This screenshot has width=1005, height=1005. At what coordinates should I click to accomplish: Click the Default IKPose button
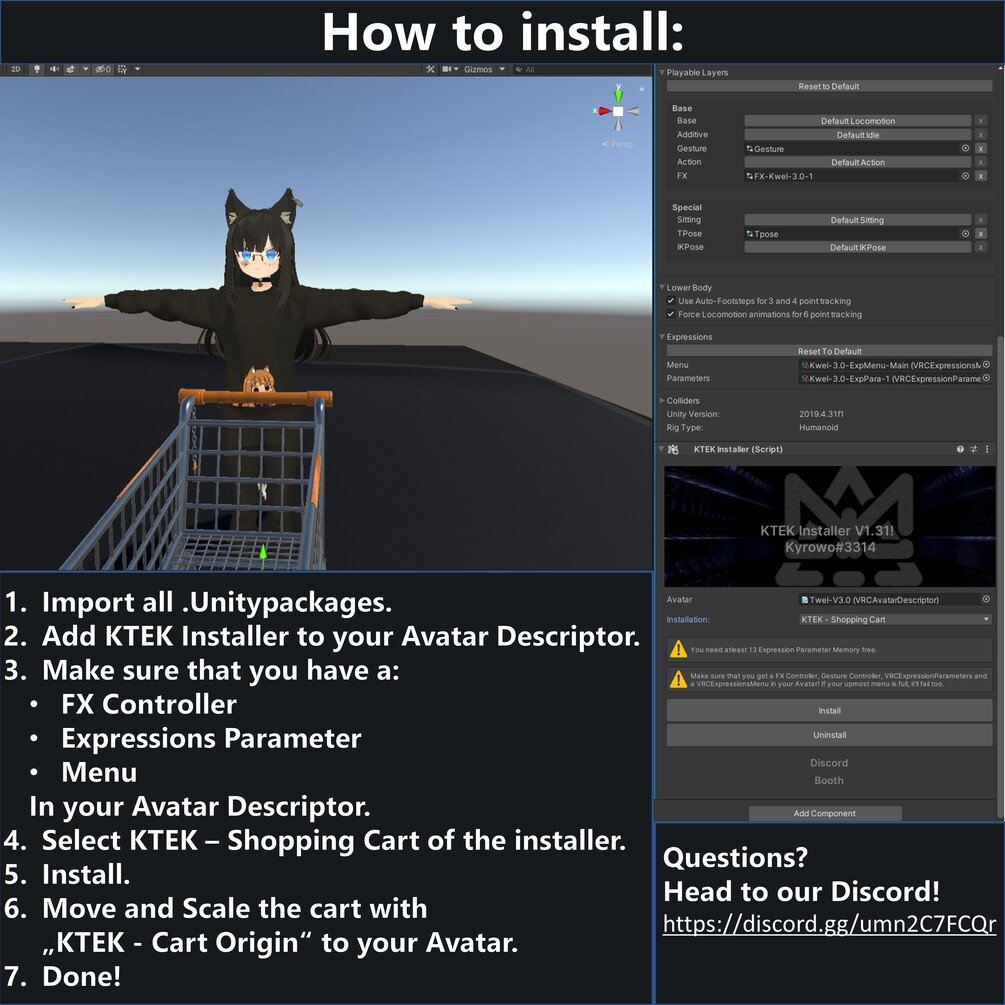pyautogui.click(x=858, y=247)
